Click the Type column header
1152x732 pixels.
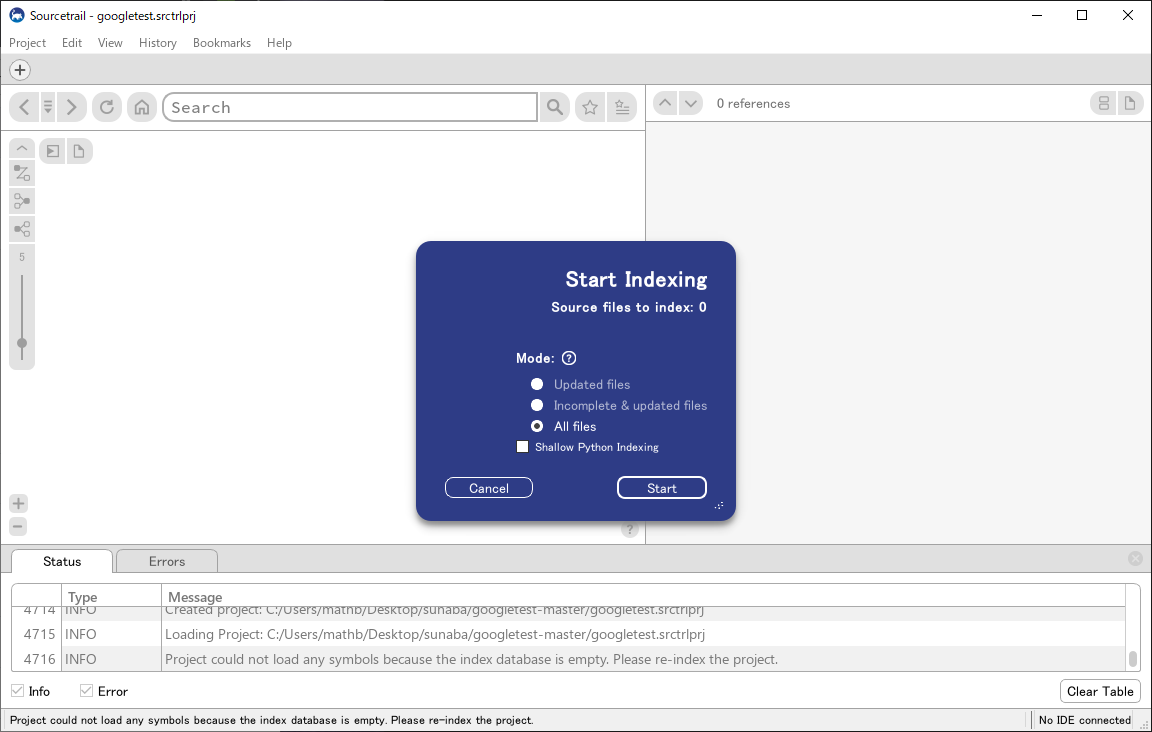(x=112, y=596)
